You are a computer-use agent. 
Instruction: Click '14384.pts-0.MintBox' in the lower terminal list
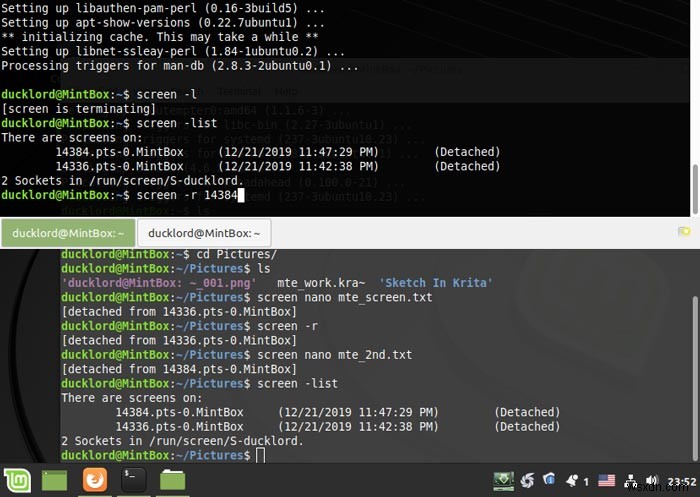tap(179, 412)
